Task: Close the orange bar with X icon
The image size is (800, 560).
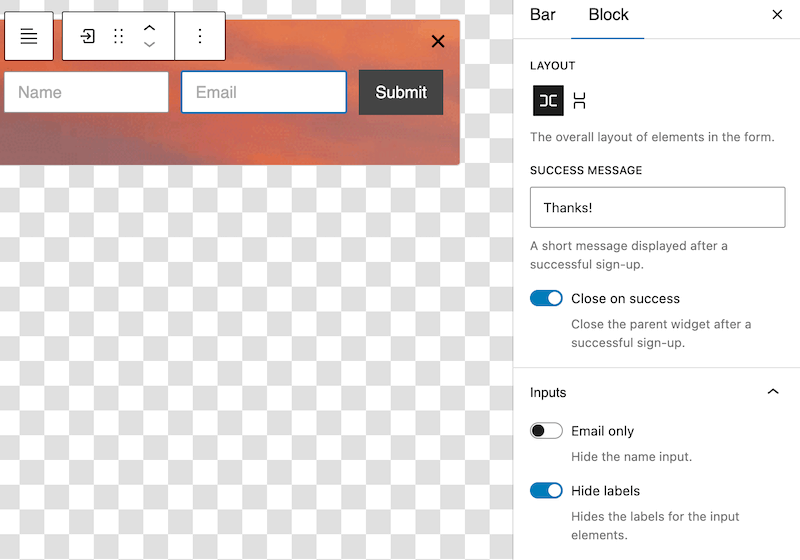Action: [438, 41]
